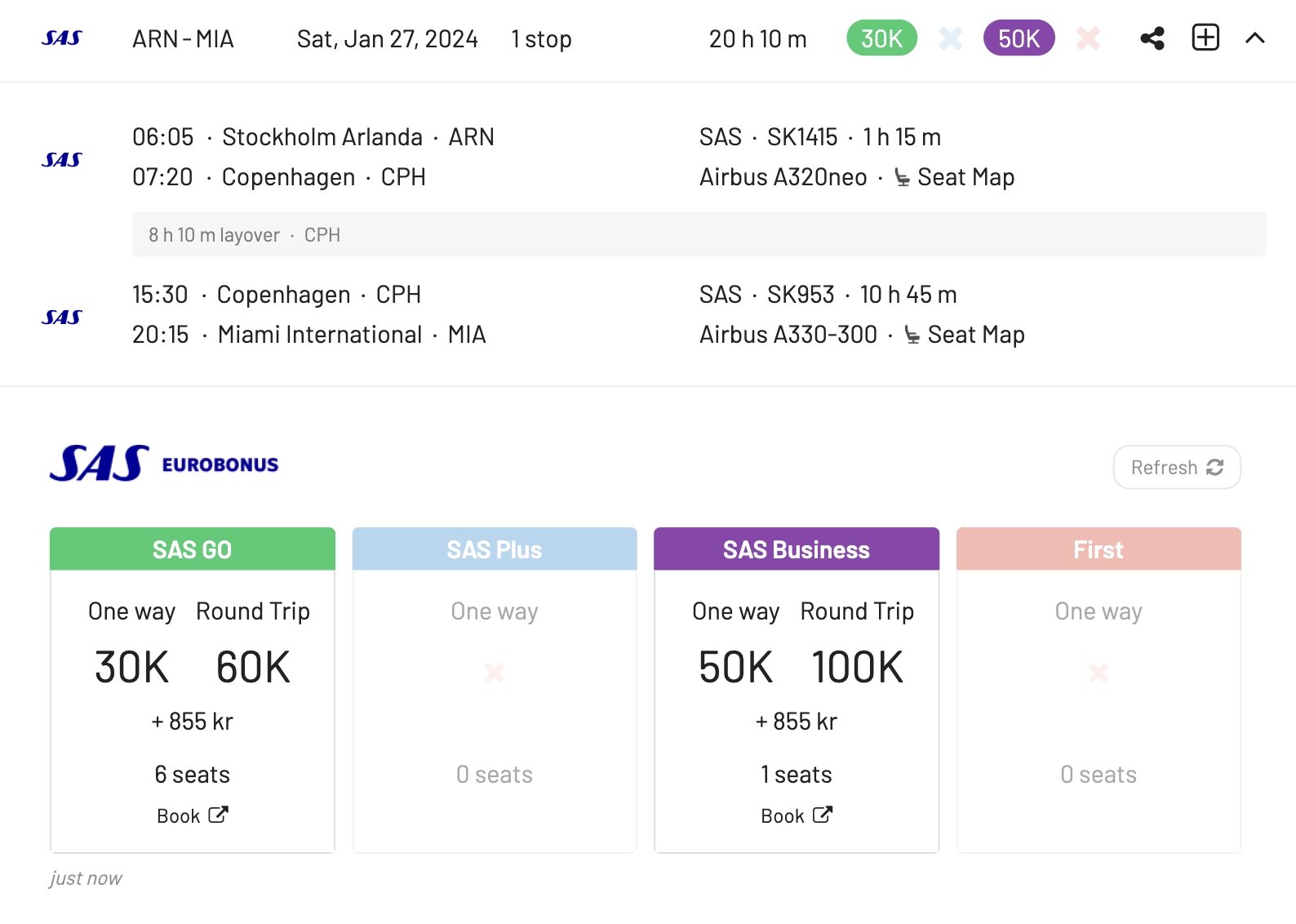Viewport: 1296px width, 924px height.
Task: Select the SAS Plus cabin header
Action: point(495,549)
